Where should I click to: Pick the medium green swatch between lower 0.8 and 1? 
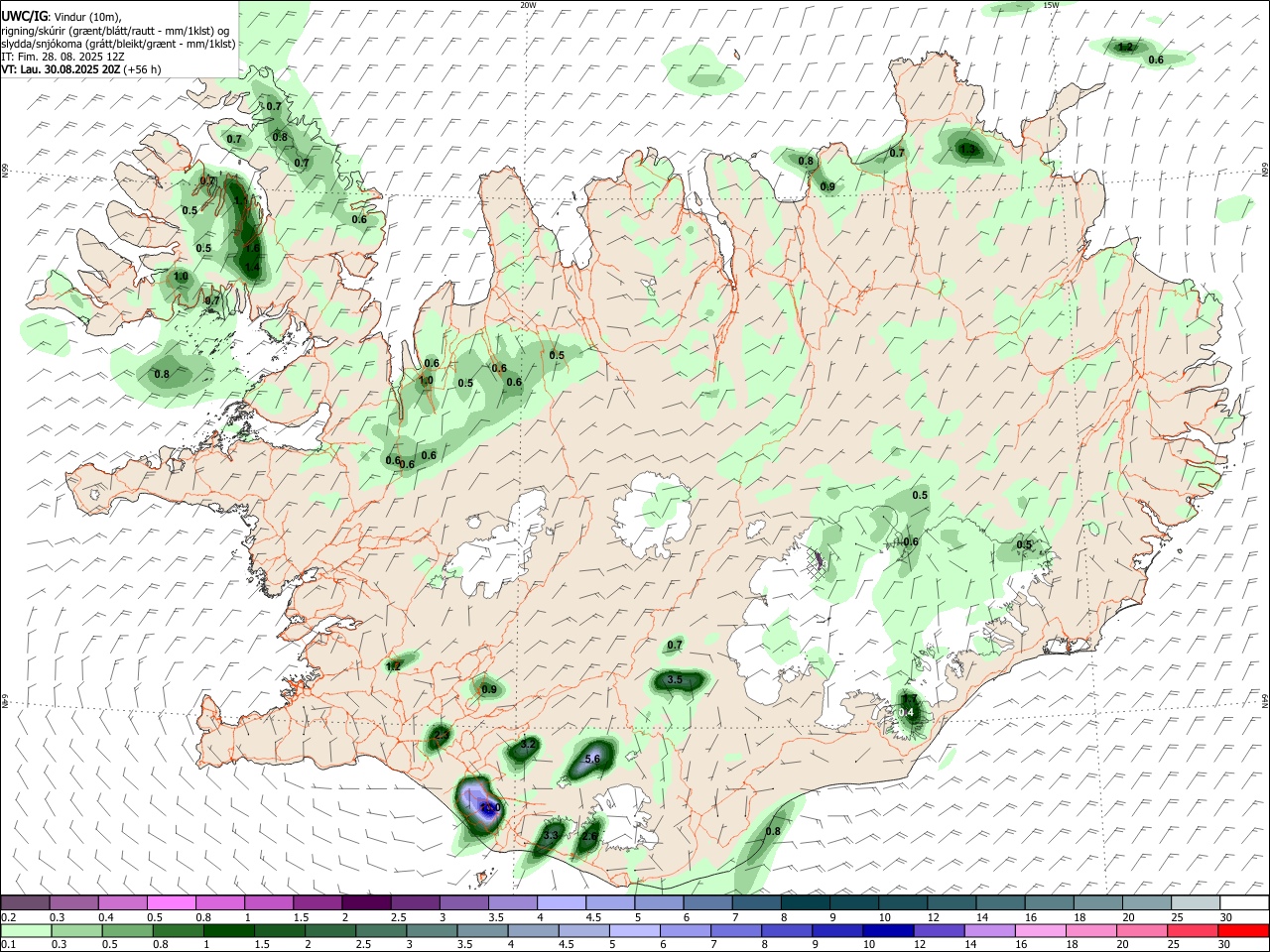[179, 930]
